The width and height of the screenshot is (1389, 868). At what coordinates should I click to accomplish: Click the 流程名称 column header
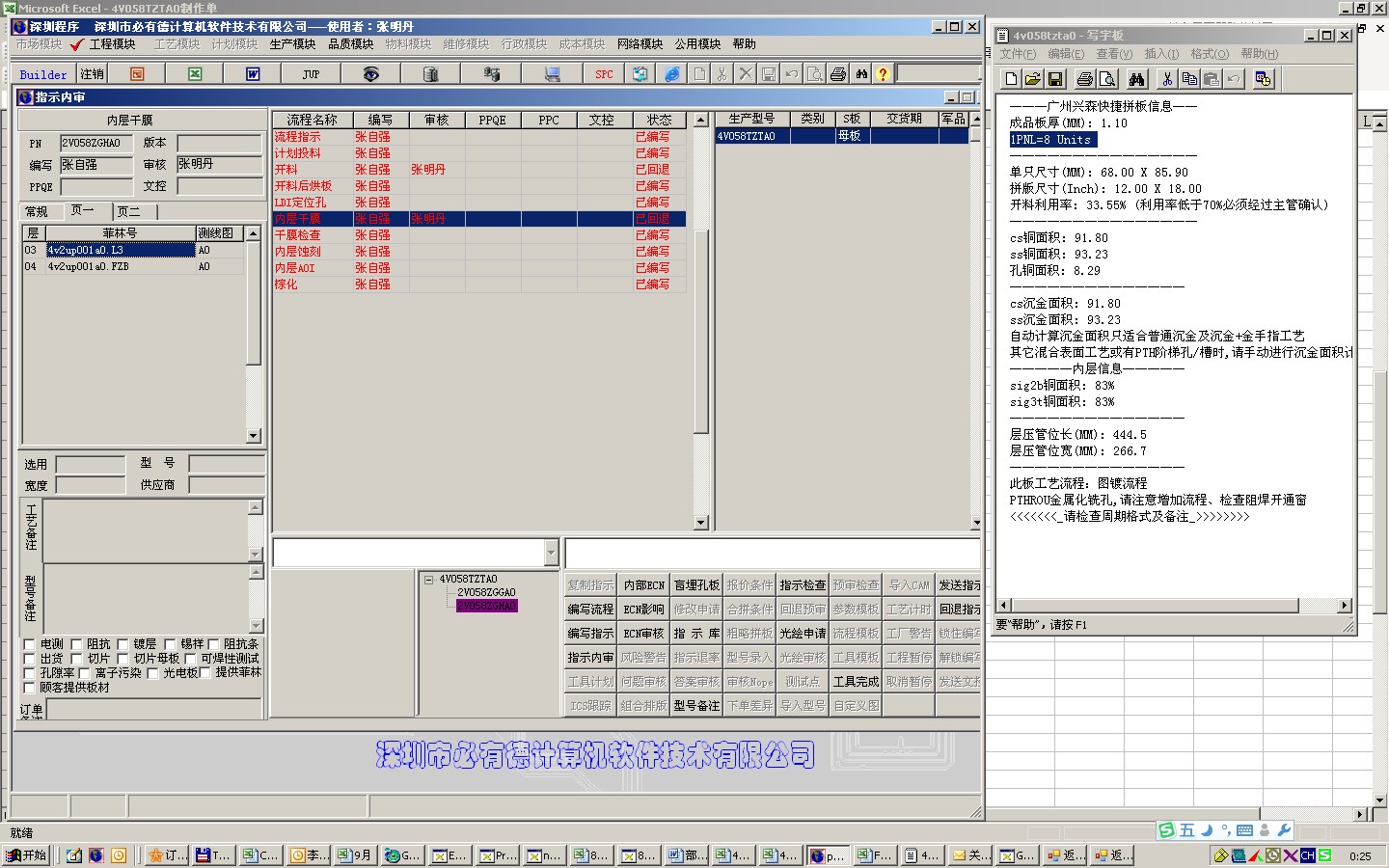pos(312,120)
